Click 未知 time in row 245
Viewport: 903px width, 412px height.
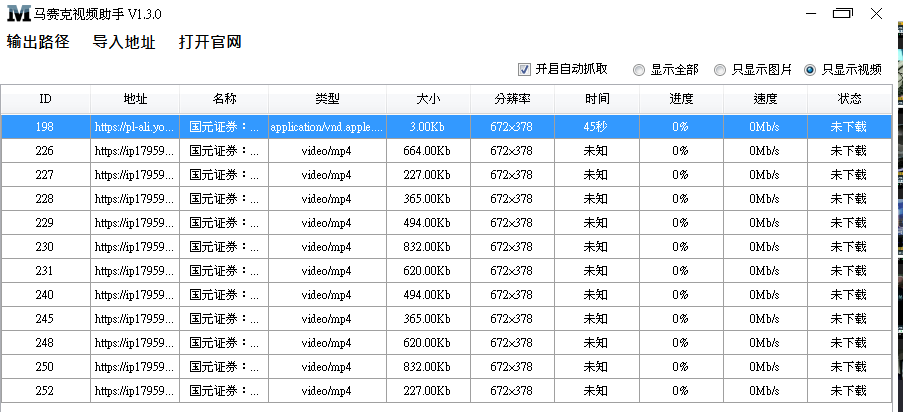tap(597, 319)
